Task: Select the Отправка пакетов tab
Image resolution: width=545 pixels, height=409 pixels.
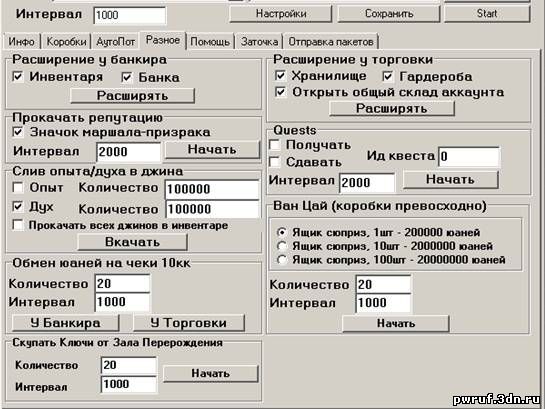Action: [x=331, y=42]
